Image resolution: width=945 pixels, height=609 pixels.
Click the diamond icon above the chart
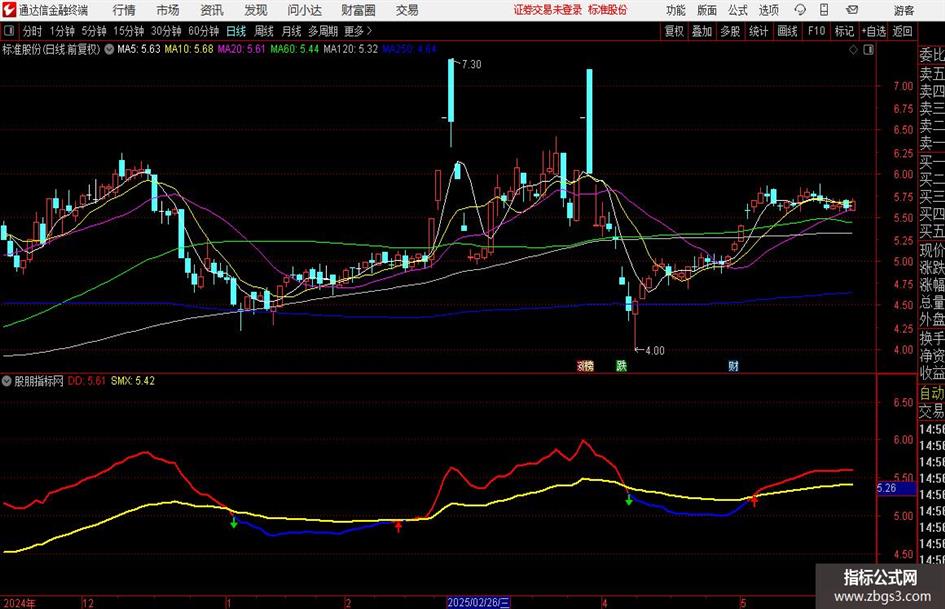853,50
